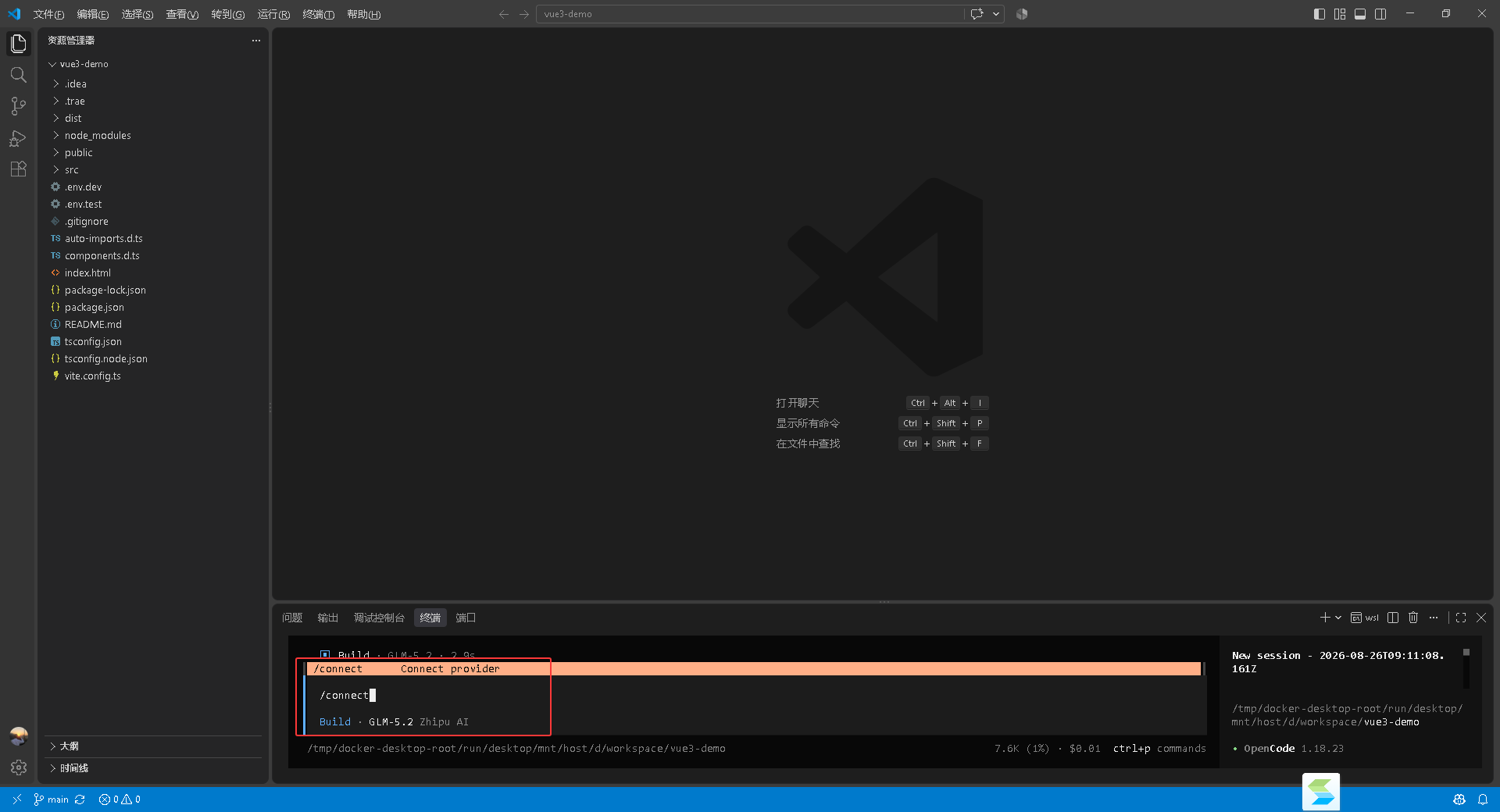Click the terminal session scrollbar thumb
The width and height of the screenshot is (1500, 812).
(1466, 653)
